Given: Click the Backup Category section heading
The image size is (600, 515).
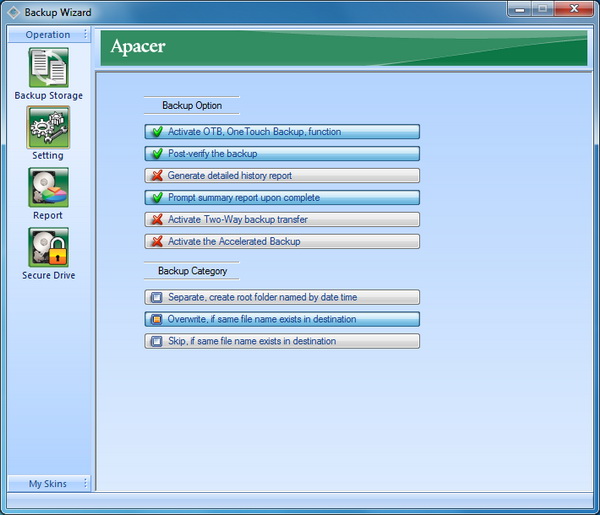Looking at the screenshot, I should tap(192, 271).
